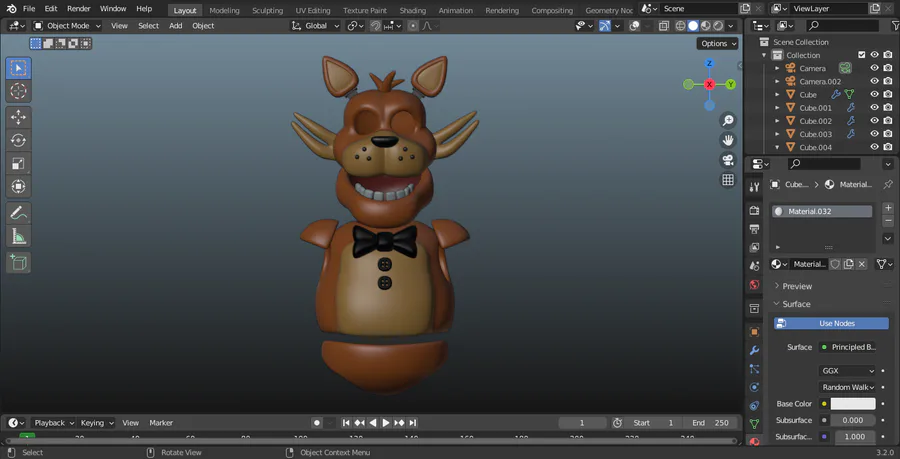
Task: Open the Tool properties tab
Action: pos(754,187)
